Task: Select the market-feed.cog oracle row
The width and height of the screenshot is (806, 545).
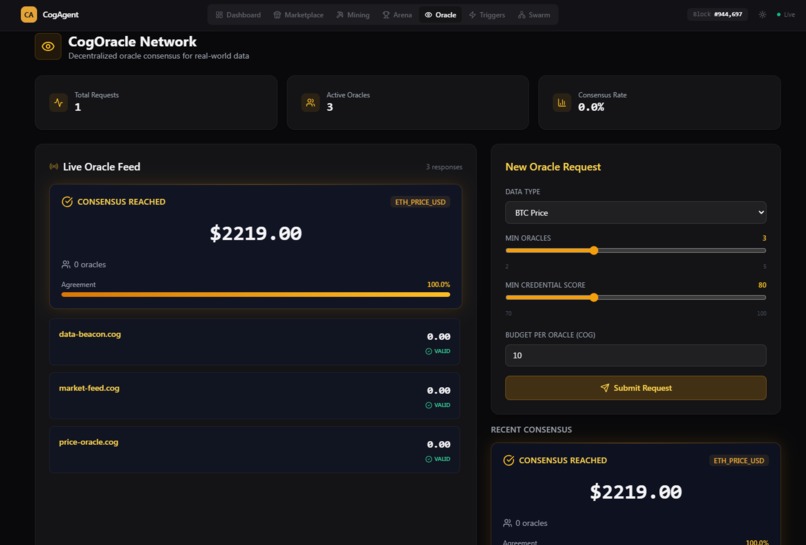Action: (254, 396)
